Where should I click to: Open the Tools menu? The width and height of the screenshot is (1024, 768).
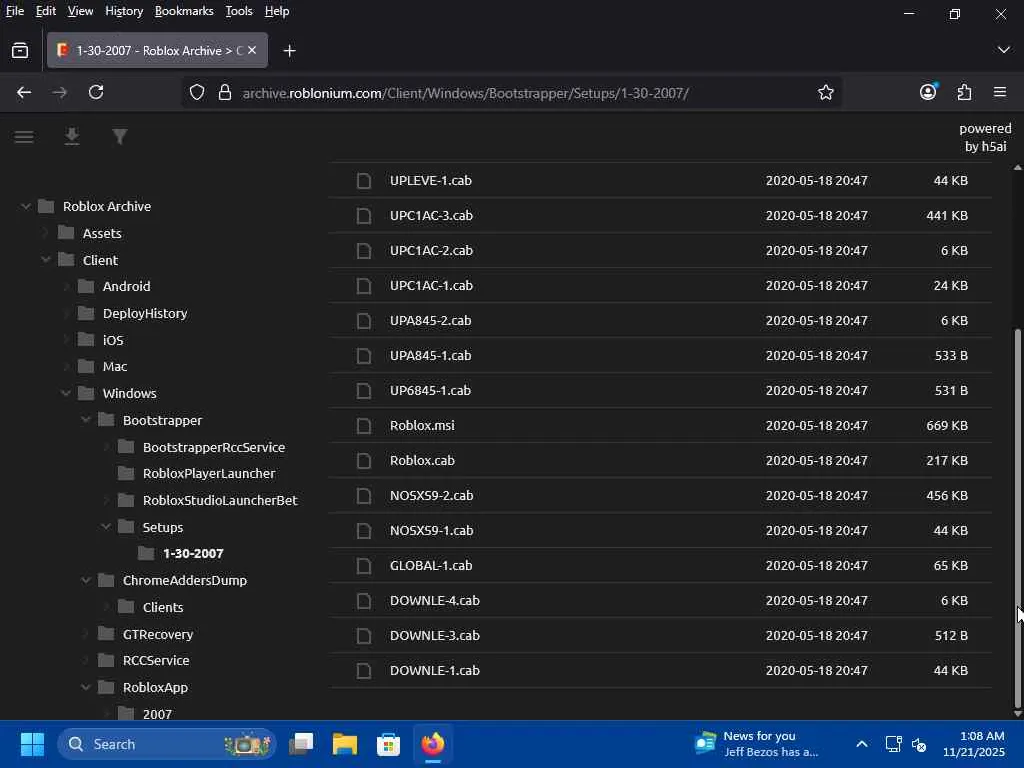click(x=239, y=11)
